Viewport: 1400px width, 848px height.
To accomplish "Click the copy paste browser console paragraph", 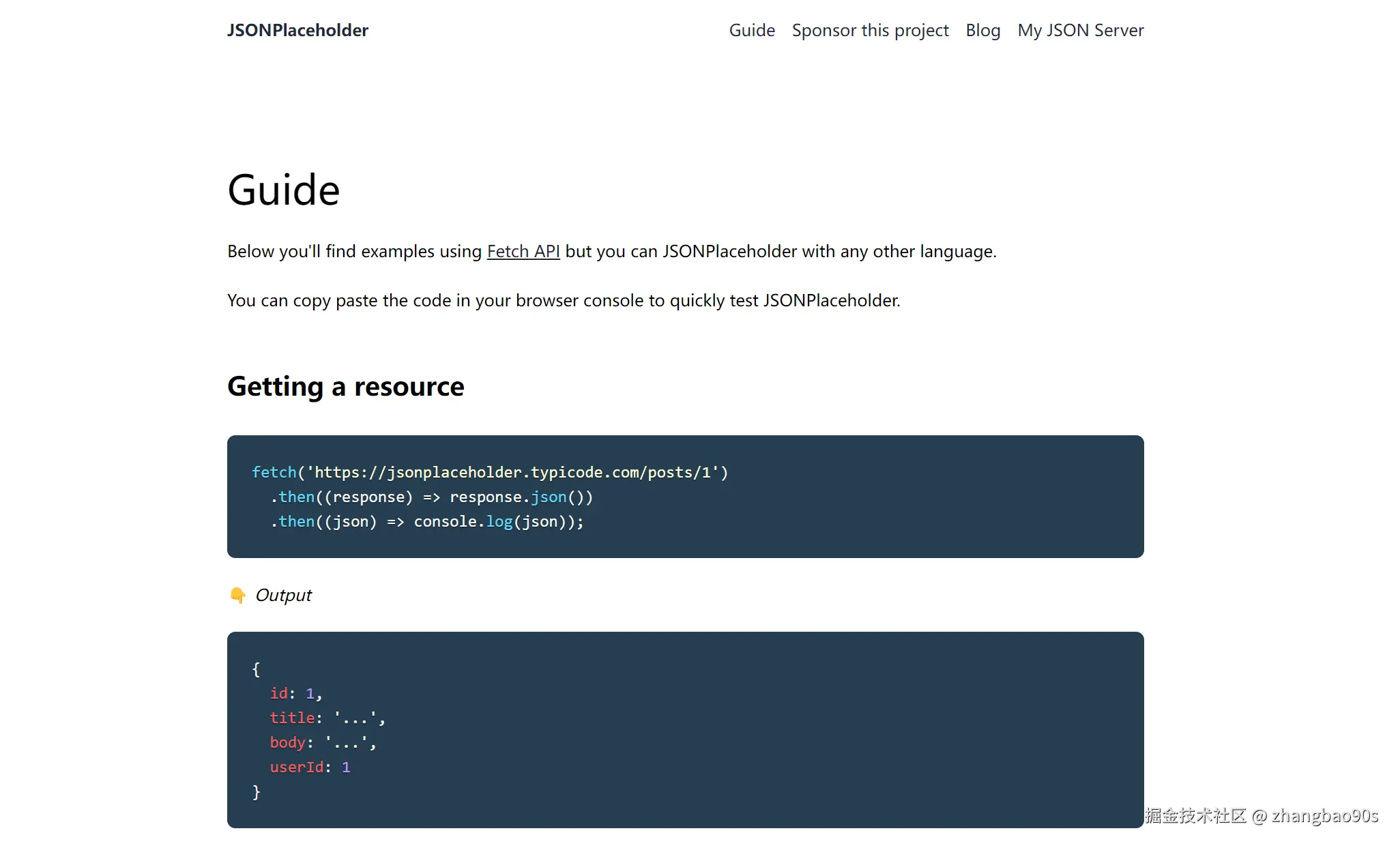I will [x=563, y=300].
